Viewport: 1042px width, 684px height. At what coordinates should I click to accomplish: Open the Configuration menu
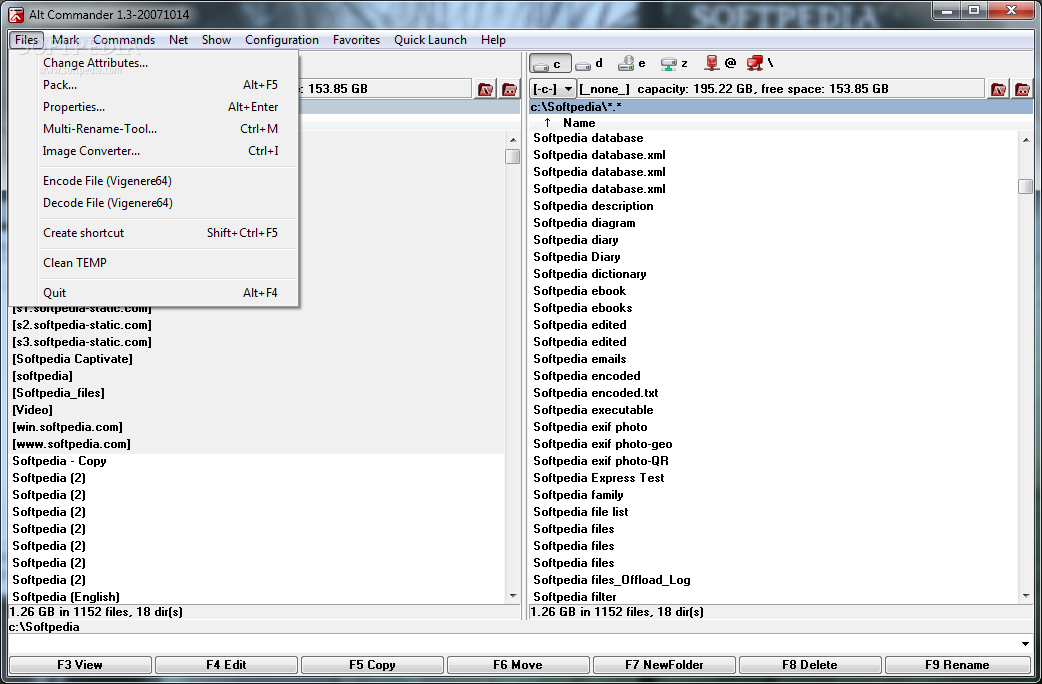point(282,40)
